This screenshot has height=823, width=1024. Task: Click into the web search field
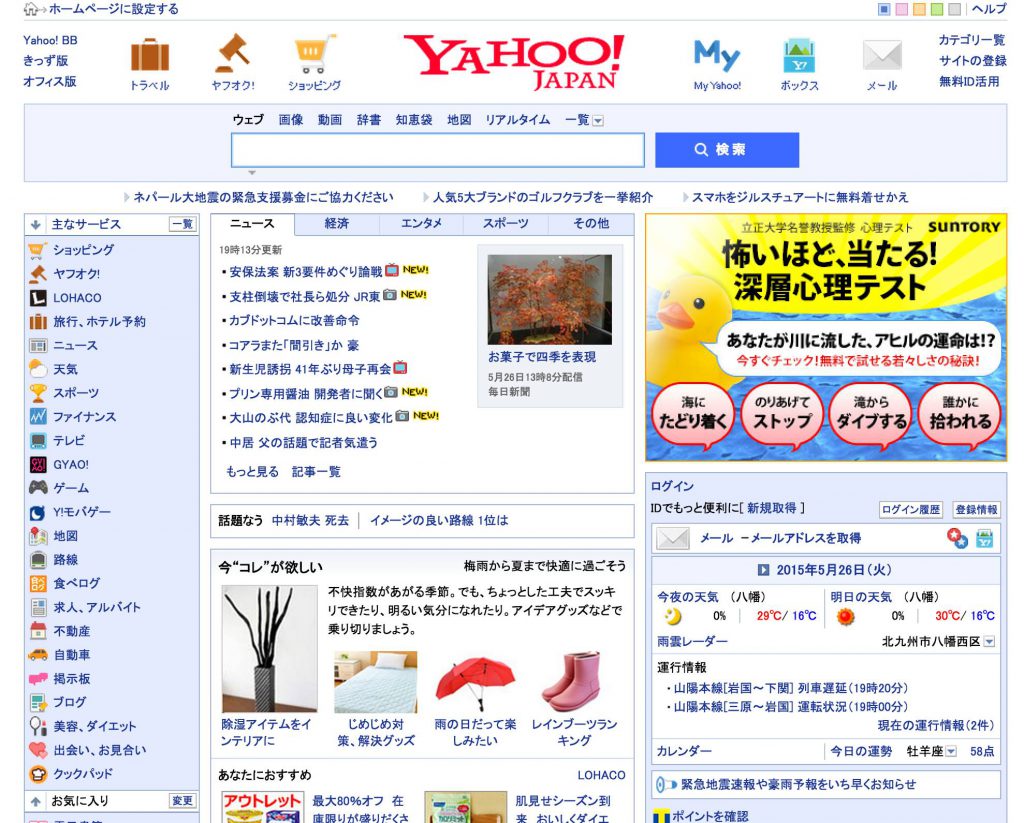[438, 150]
